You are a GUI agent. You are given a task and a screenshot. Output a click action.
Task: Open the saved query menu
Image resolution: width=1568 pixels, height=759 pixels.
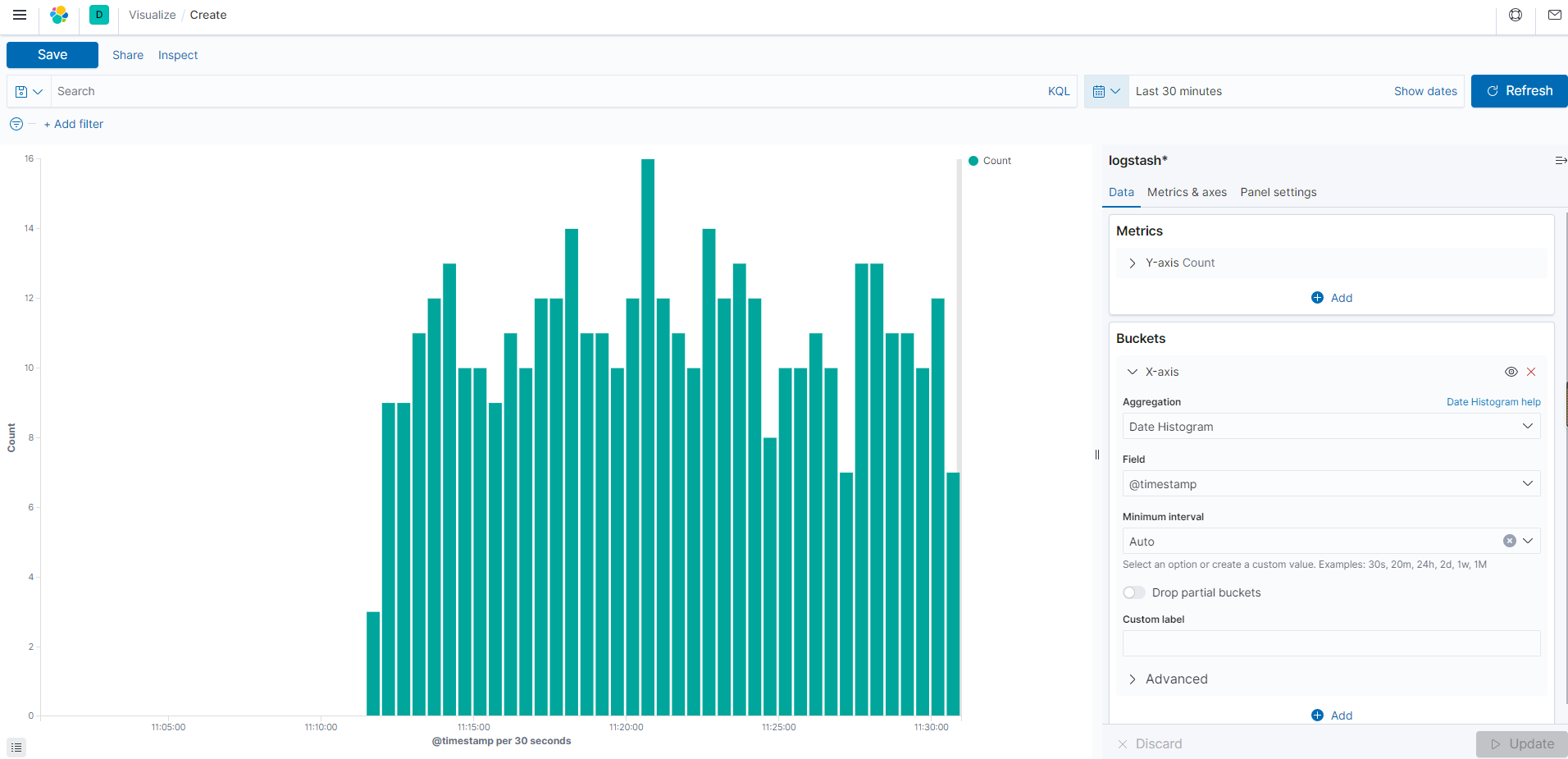click(29, 92)
